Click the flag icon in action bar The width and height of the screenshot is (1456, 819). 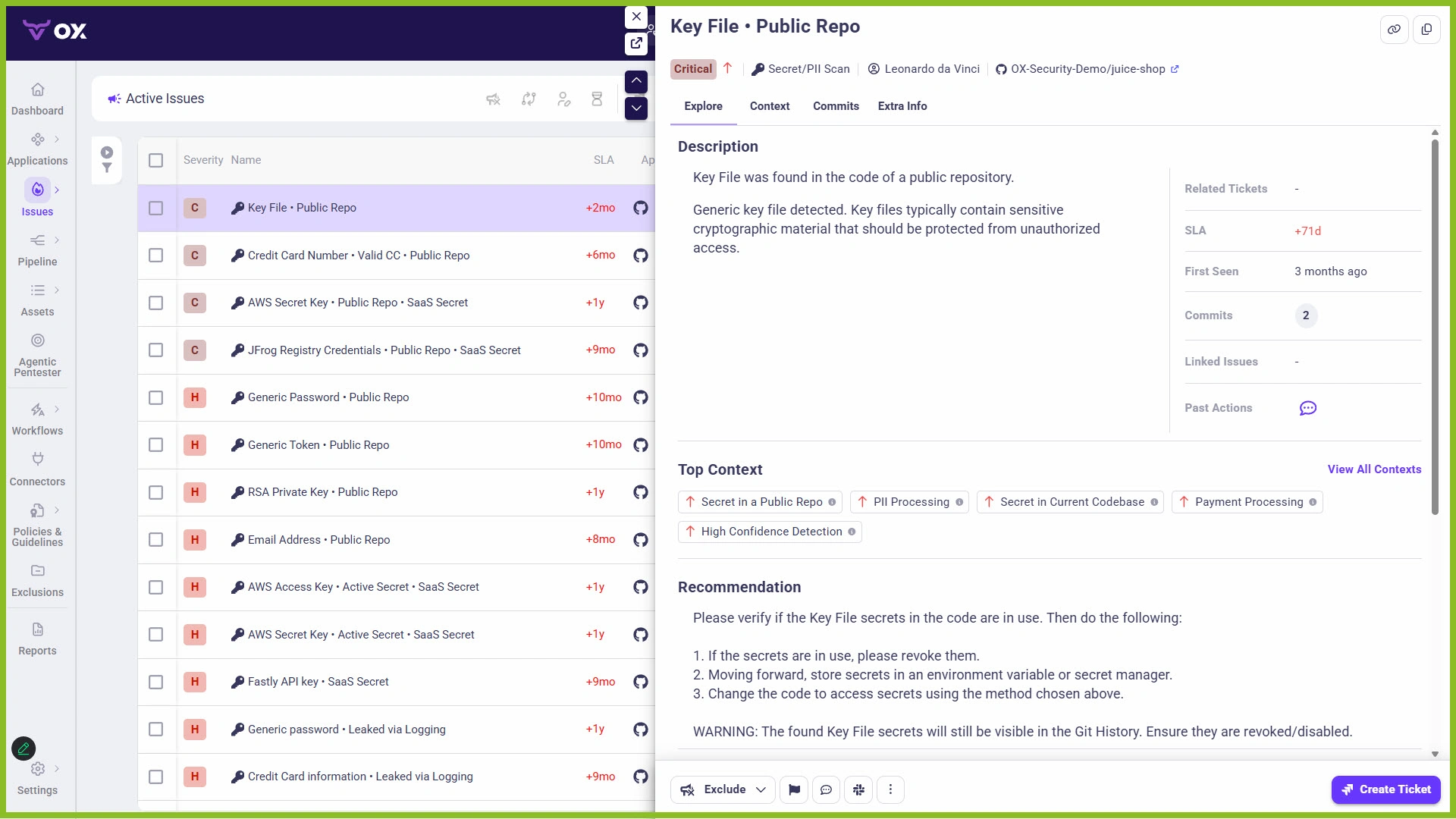coord(794,789)
